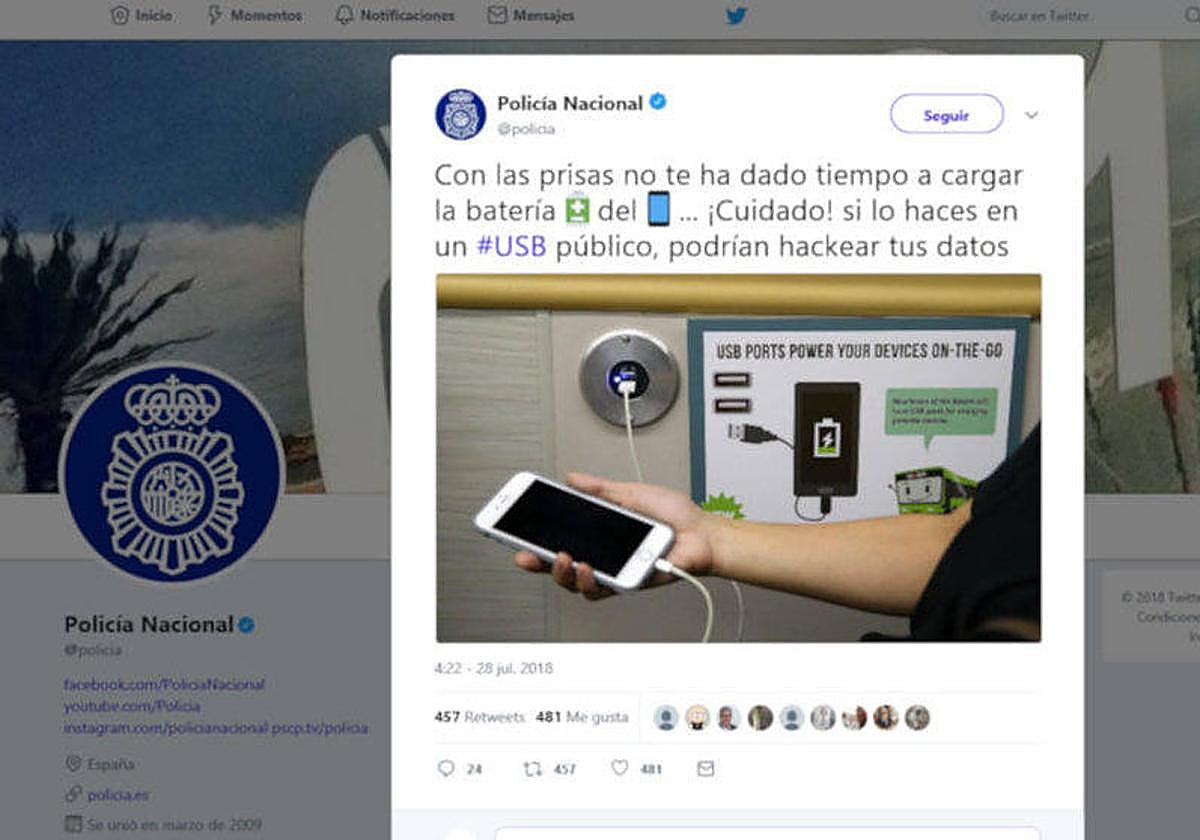Open Mensajes in the top bar
The image size is (1200, 840).
pyautogui.click(x=531, y=16)
